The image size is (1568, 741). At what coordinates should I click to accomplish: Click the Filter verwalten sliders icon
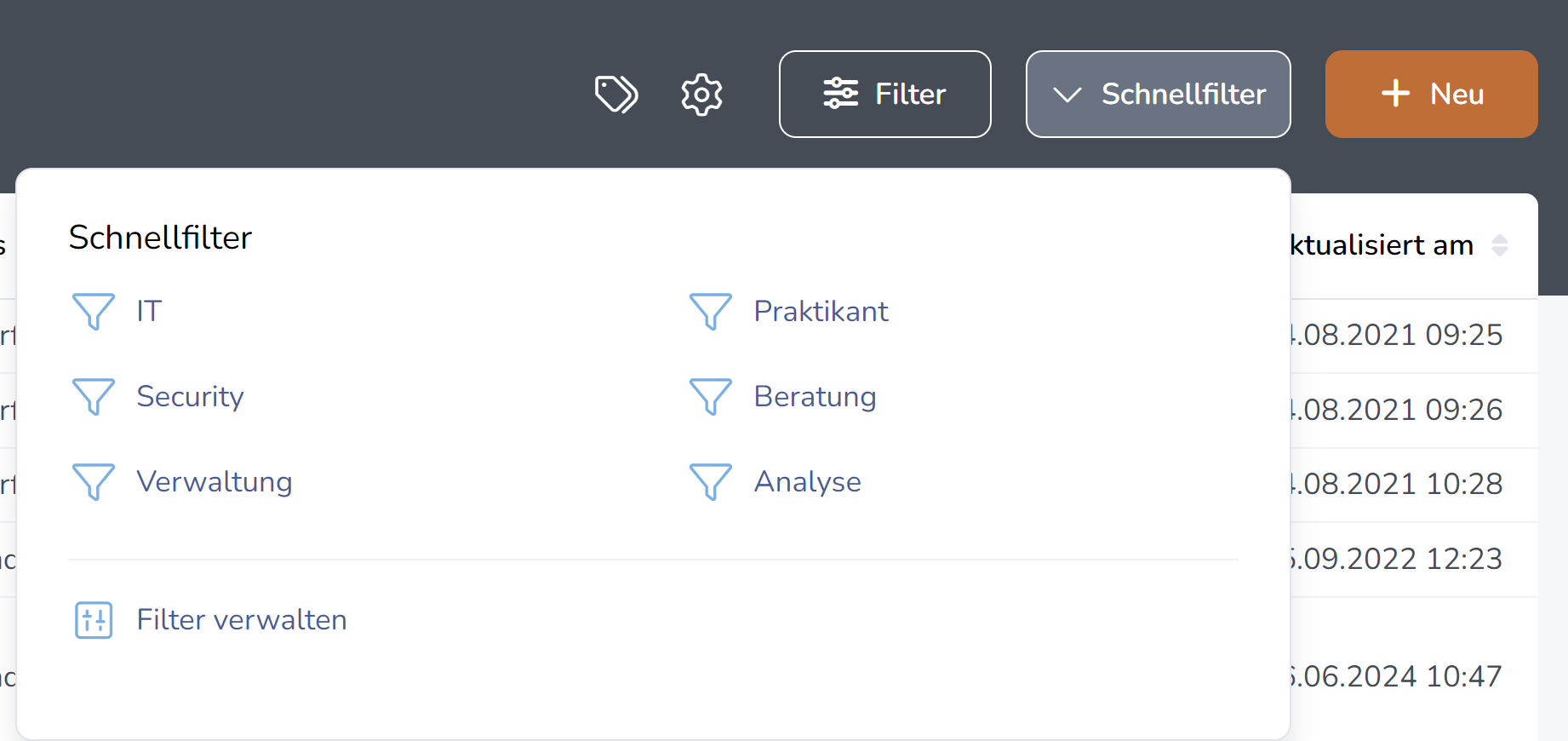click(94, 620)
